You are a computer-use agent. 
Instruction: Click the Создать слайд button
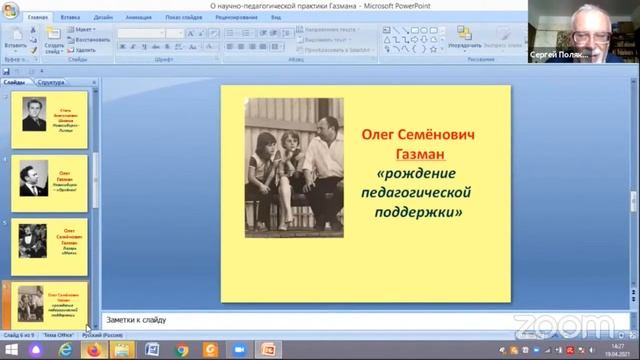click(x=54, y=40)
